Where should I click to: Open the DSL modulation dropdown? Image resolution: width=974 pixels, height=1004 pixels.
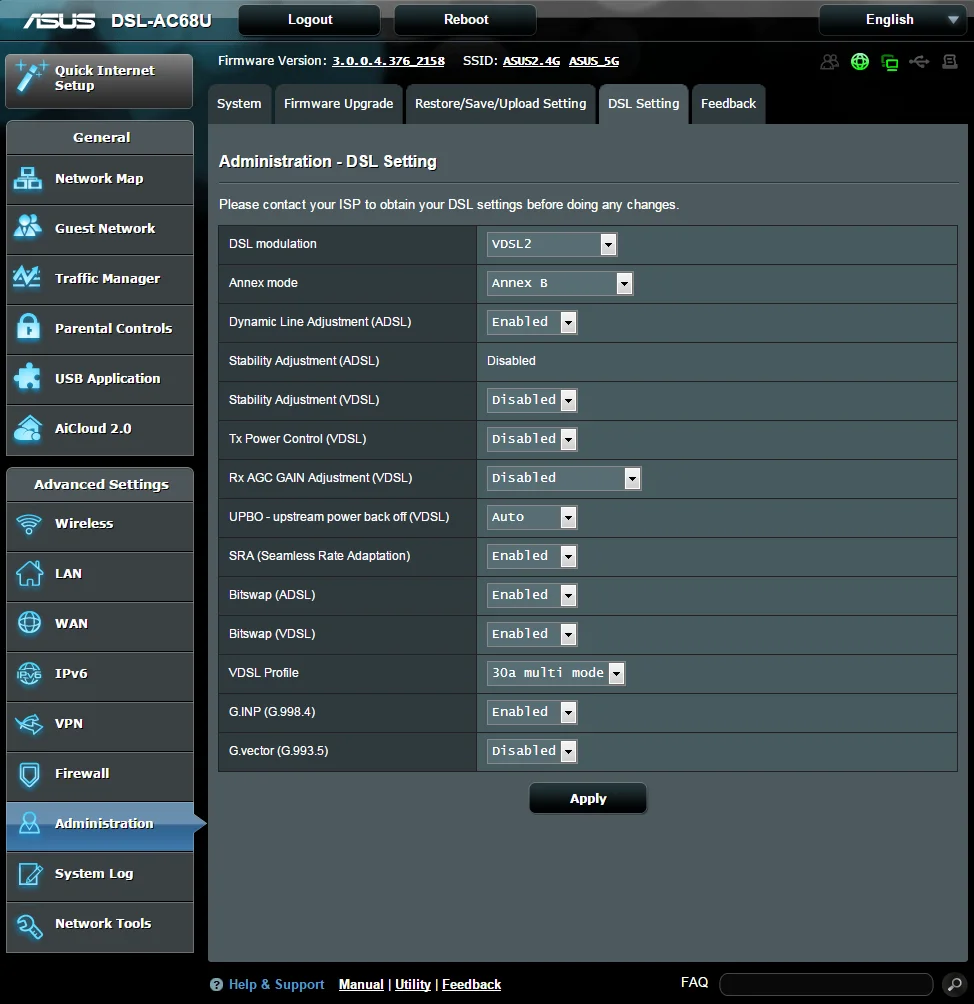click(552, 244)
